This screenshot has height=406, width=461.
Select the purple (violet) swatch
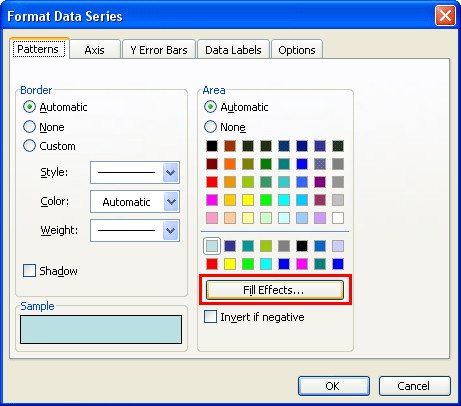320,182
